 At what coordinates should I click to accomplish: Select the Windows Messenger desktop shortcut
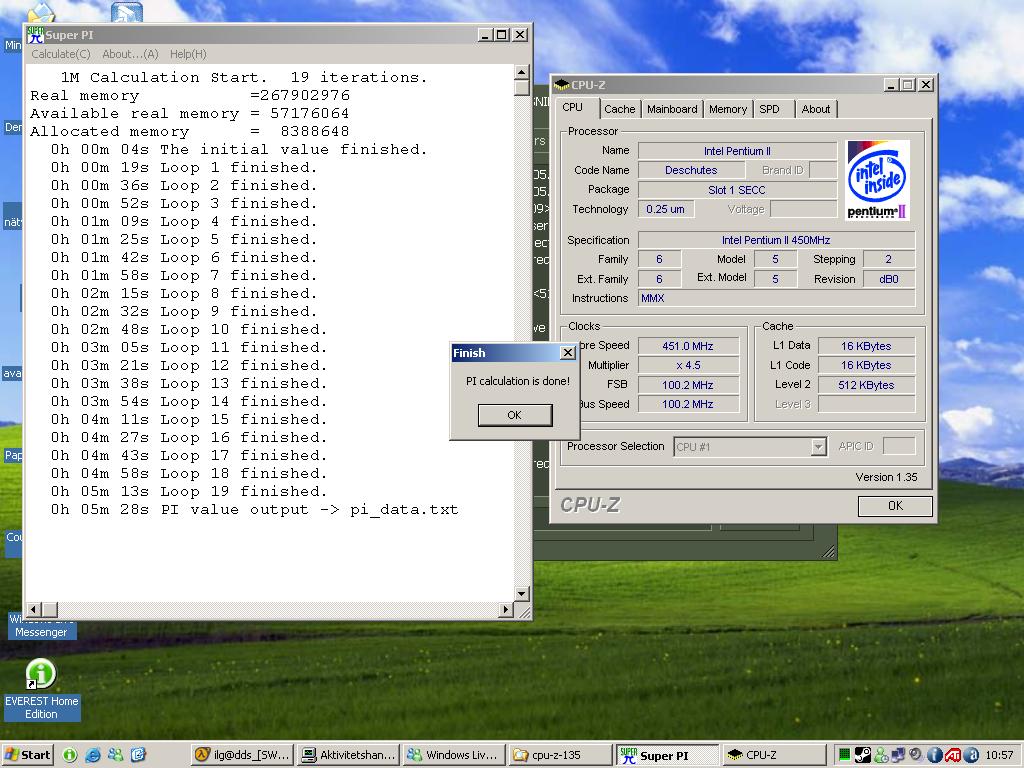tap(40, 626)
